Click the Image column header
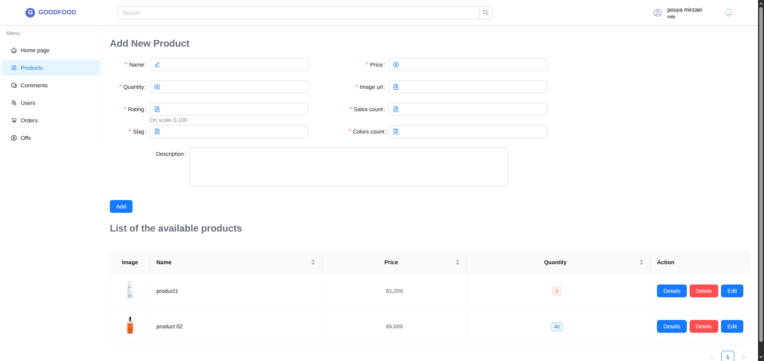764x361 pixels. click(x=130, y=262)
